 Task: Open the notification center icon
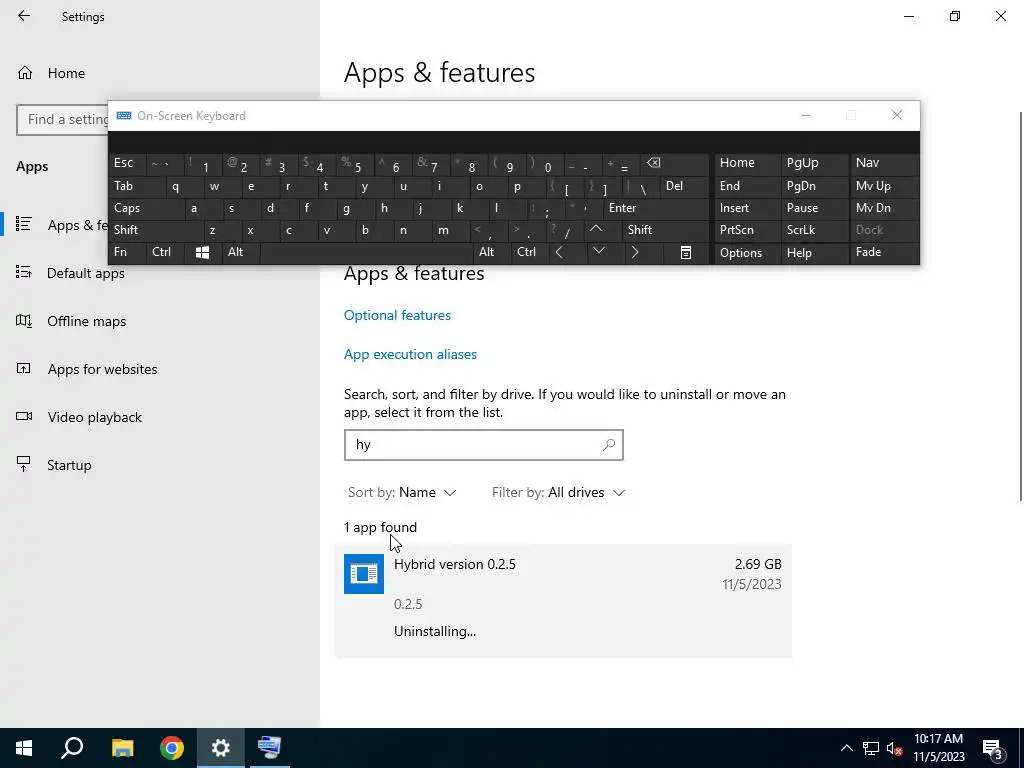[x=993, y=748]
